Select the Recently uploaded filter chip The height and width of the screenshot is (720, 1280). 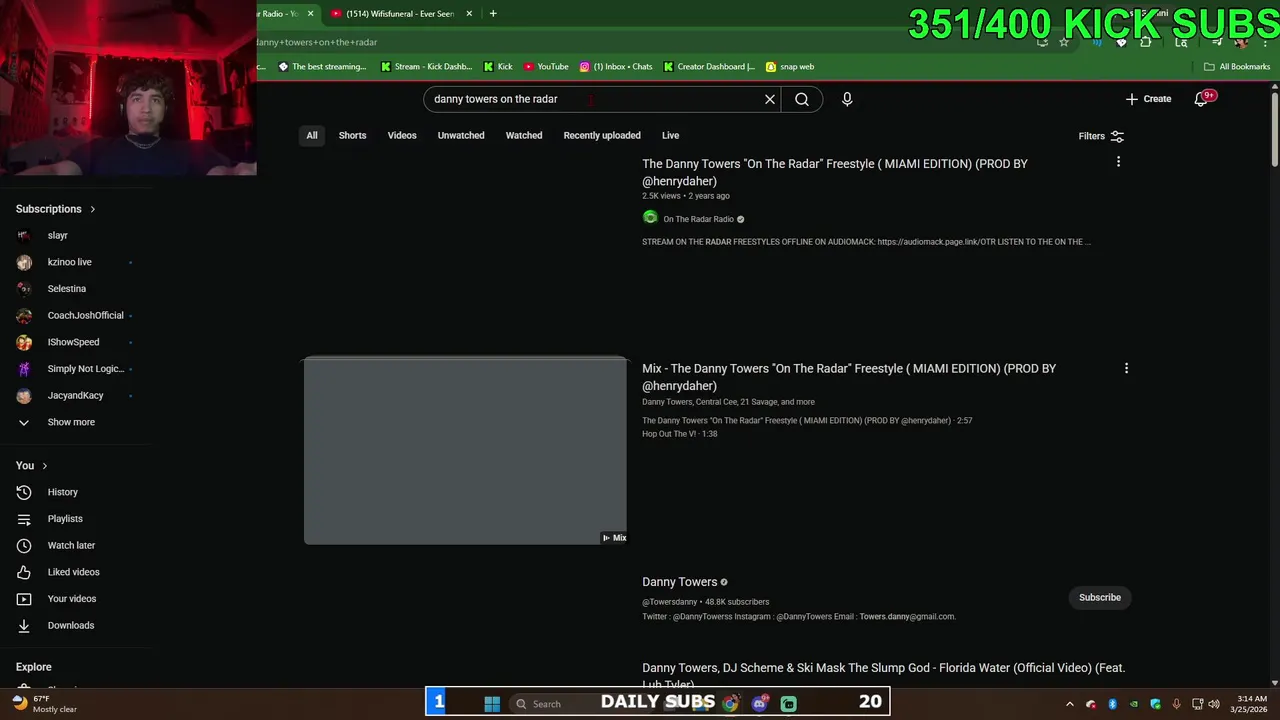click(x=602, y=136)
